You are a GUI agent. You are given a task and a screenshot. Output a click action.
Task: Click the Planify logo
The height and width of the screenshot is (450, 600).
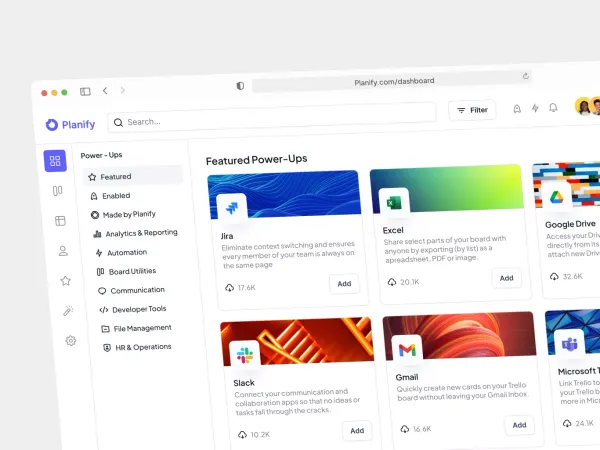(70, 124)
